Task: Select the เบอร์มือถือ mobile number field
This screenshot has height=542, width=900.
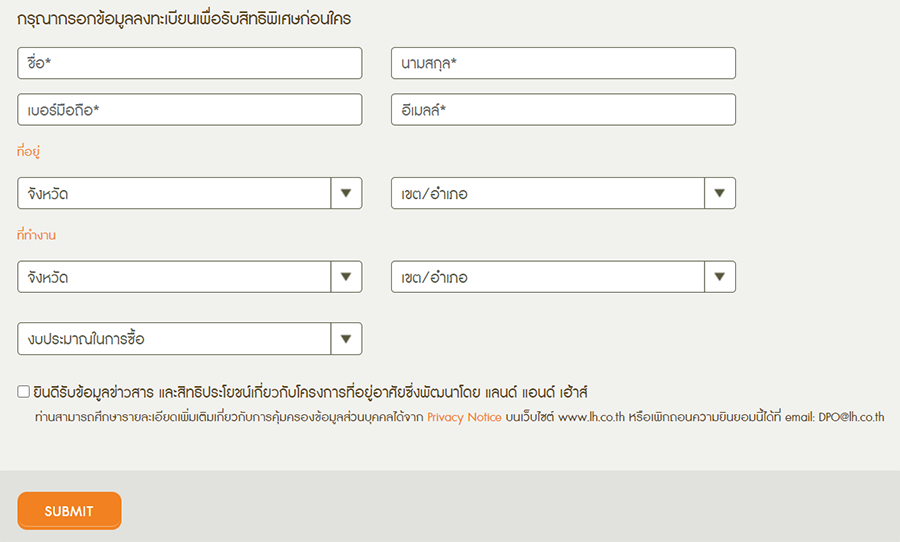Action: 189,110
